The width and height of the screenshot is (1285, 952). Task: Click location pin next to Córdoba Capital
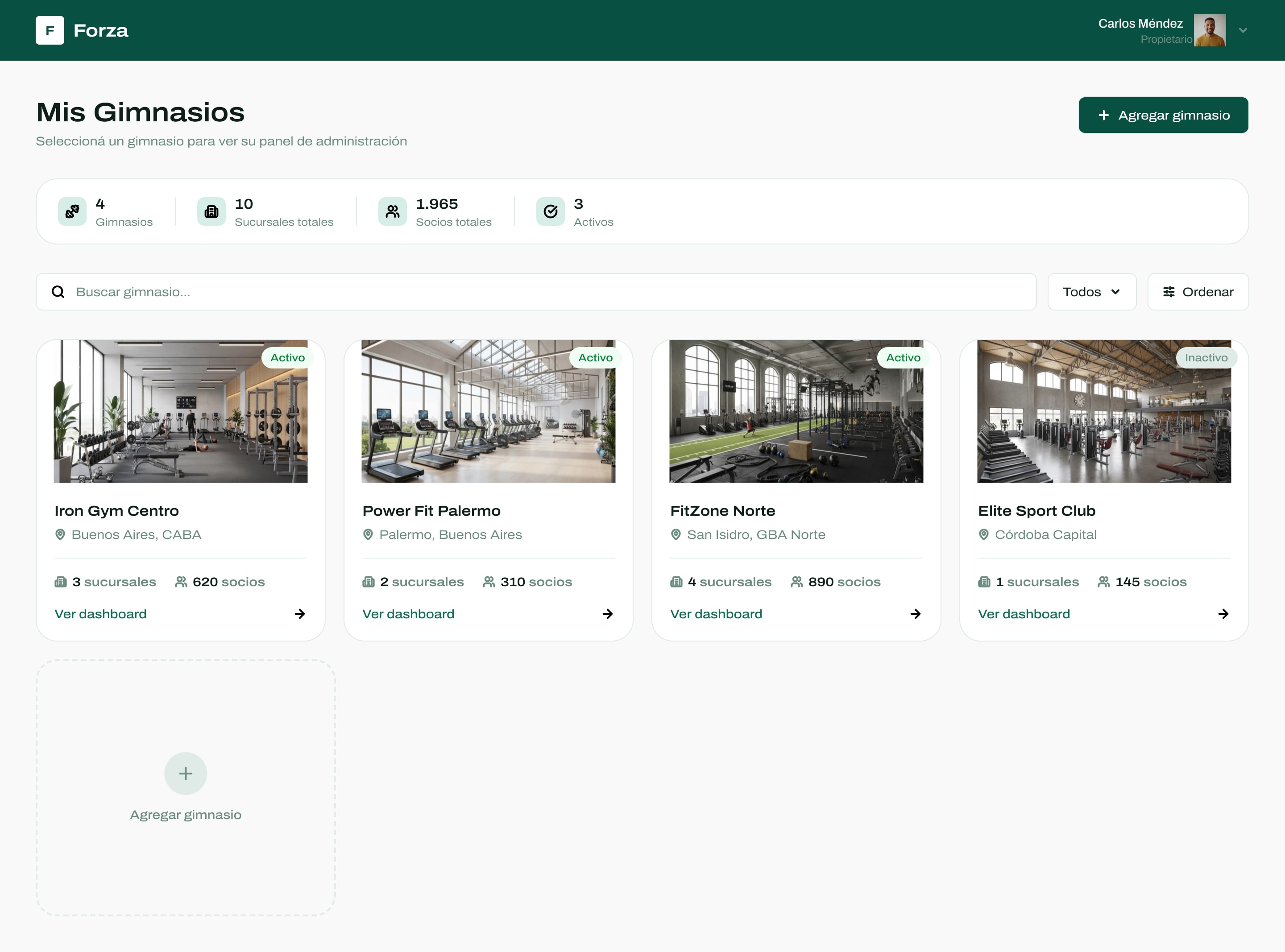pos(984,534)
